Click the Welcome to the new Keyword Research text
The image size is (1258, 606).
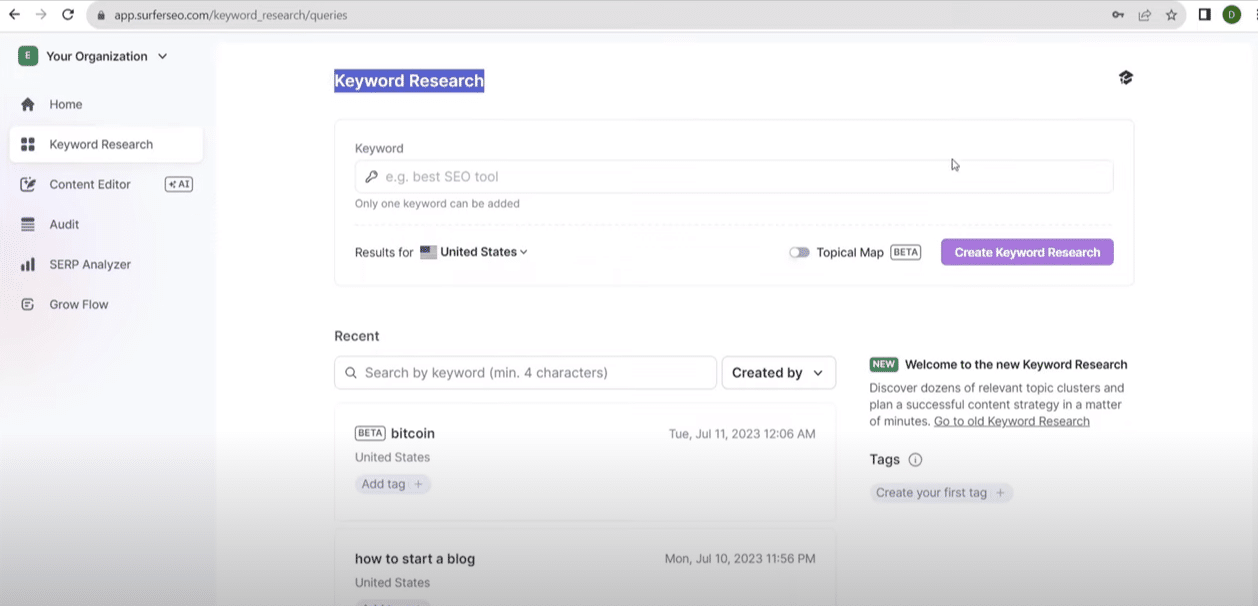pyautogui.click(x=1016, y=365)
